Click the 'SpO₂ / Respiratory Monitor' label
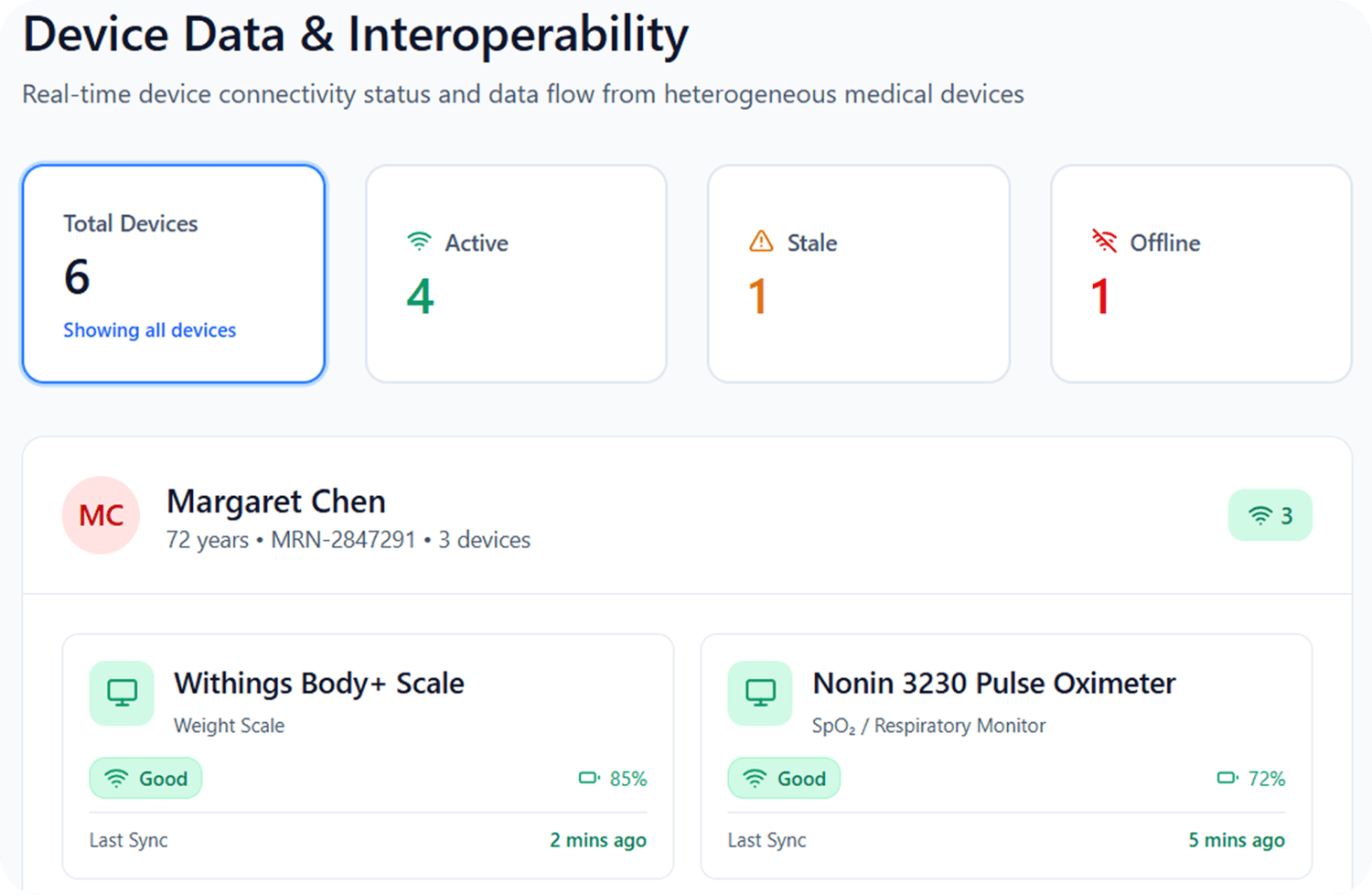 coord(928,726)
